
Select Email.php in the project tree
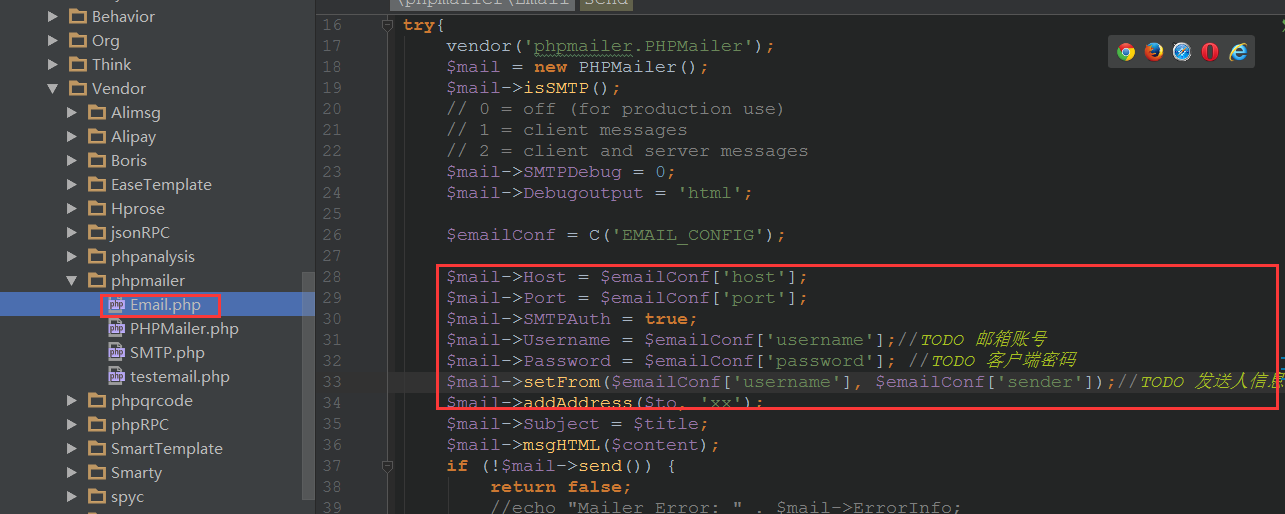pyautogui.click(x=165, y=305)
